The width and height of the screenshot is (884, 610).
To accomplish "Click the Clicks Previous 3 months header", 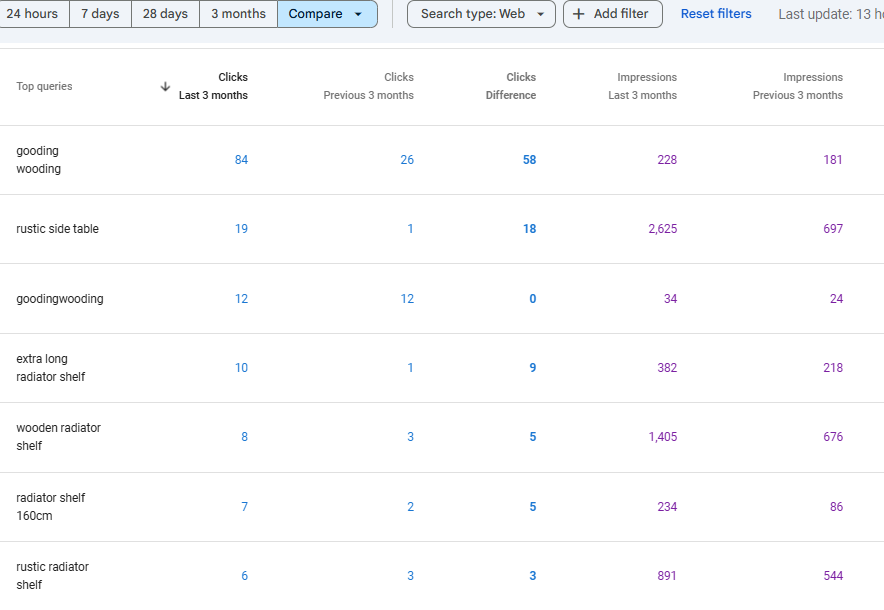I will [368, 86].
